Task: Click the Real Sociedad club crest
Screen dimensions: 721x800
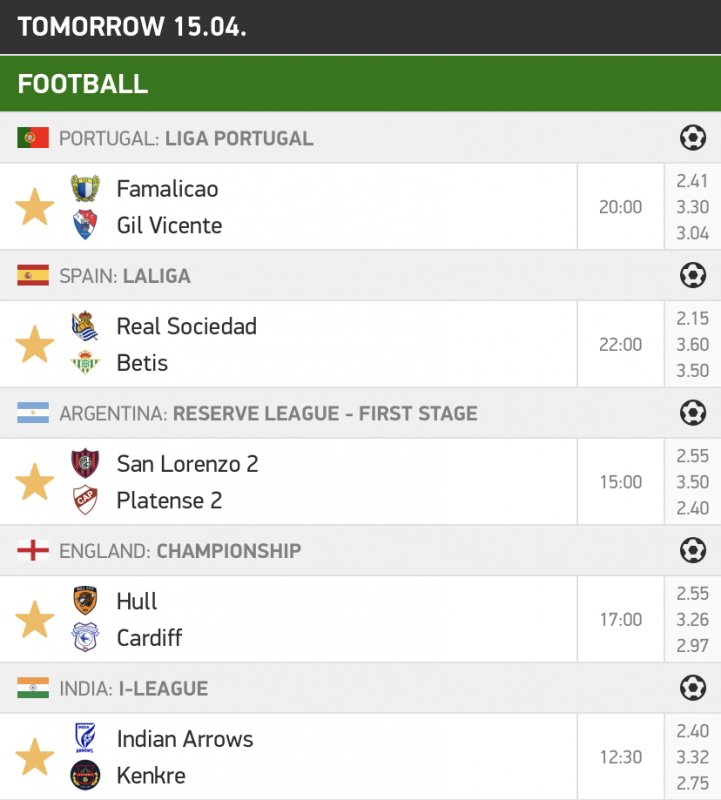Action: point(85,327)
